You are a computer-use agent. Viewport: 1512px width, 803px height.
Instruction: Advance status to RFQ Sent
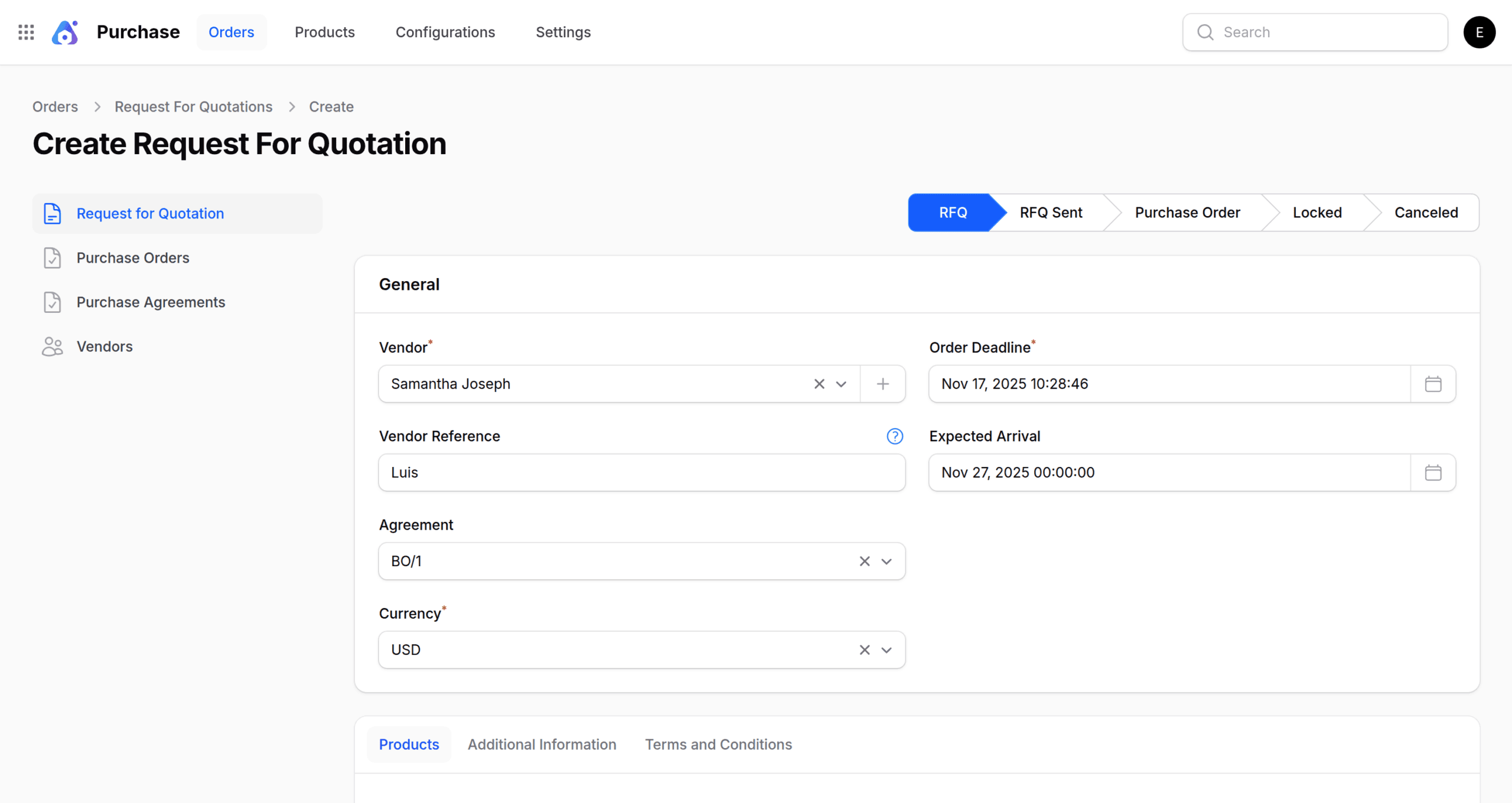[1051, 213]
